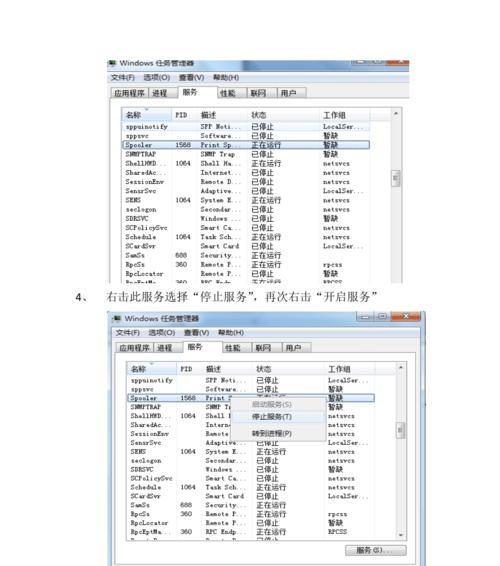Click scrollbar thumb in upper window list

click(x=396, y=178)
